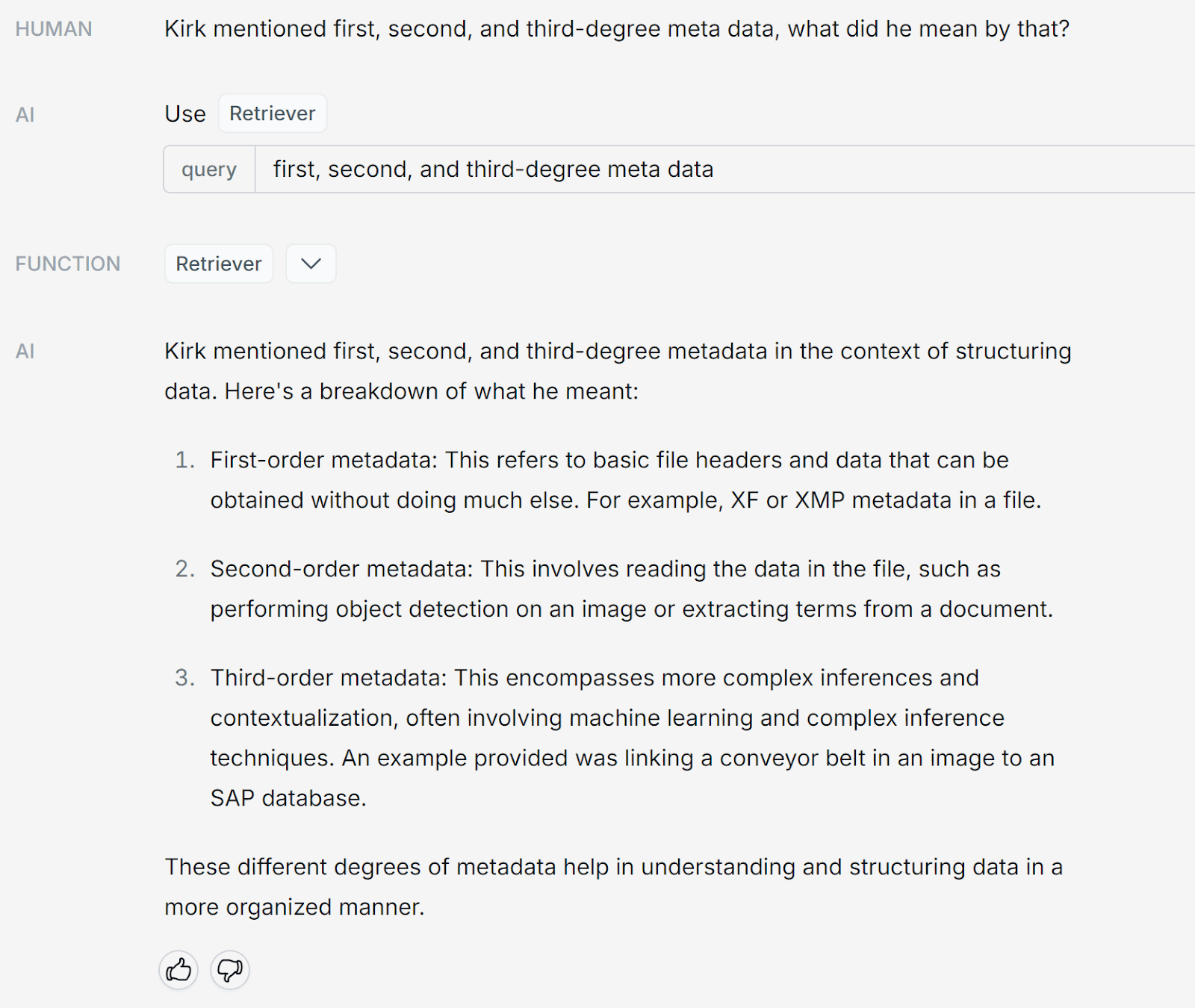Click the Retriever chip in FUNCTION row
The image size is (1195, 1008).
(x=218, y=264)
